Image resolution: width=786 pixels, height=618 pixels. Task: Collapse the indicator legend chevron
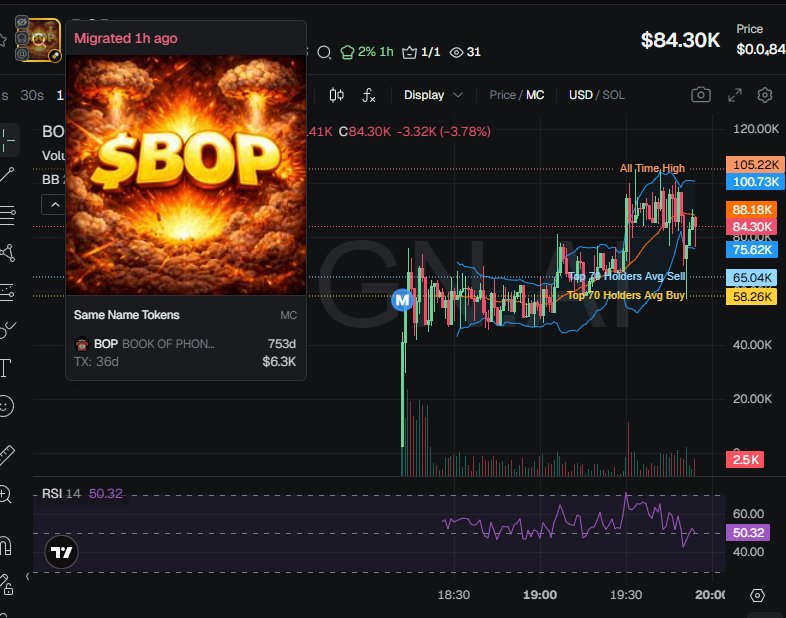pyautogui.click(x=55, y=205)
